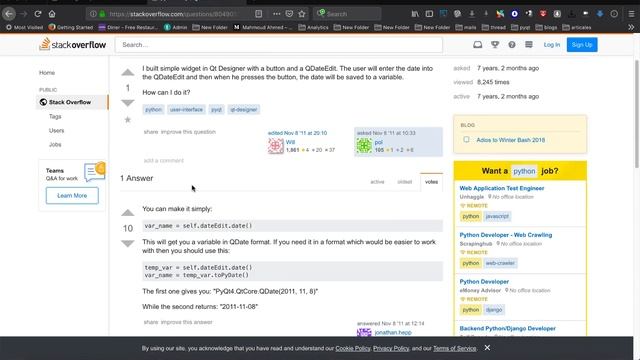
Task: Sort answers by active tab
Action: tap(377, 182)
